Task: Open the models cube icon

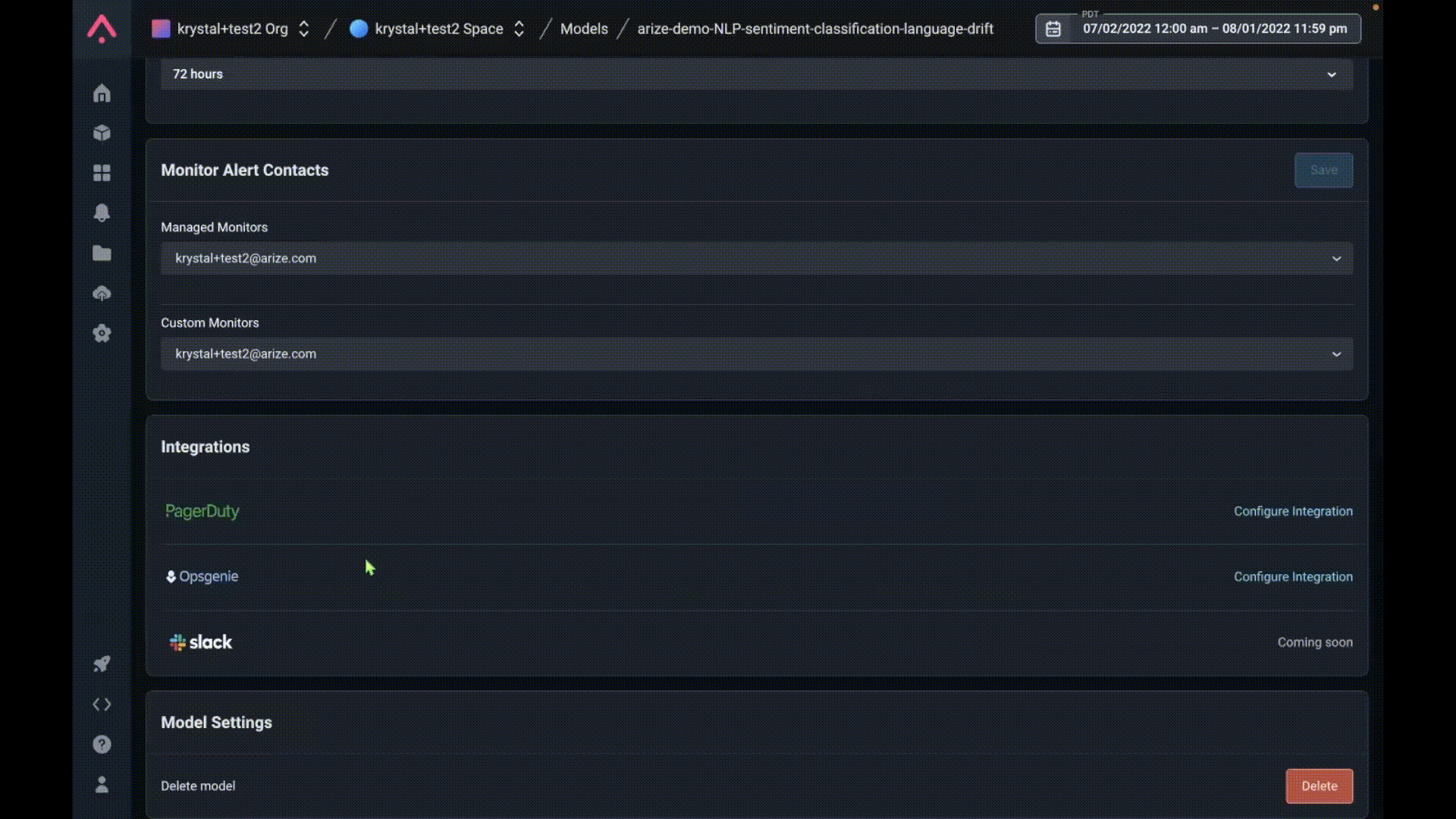Action: [102, 133]
